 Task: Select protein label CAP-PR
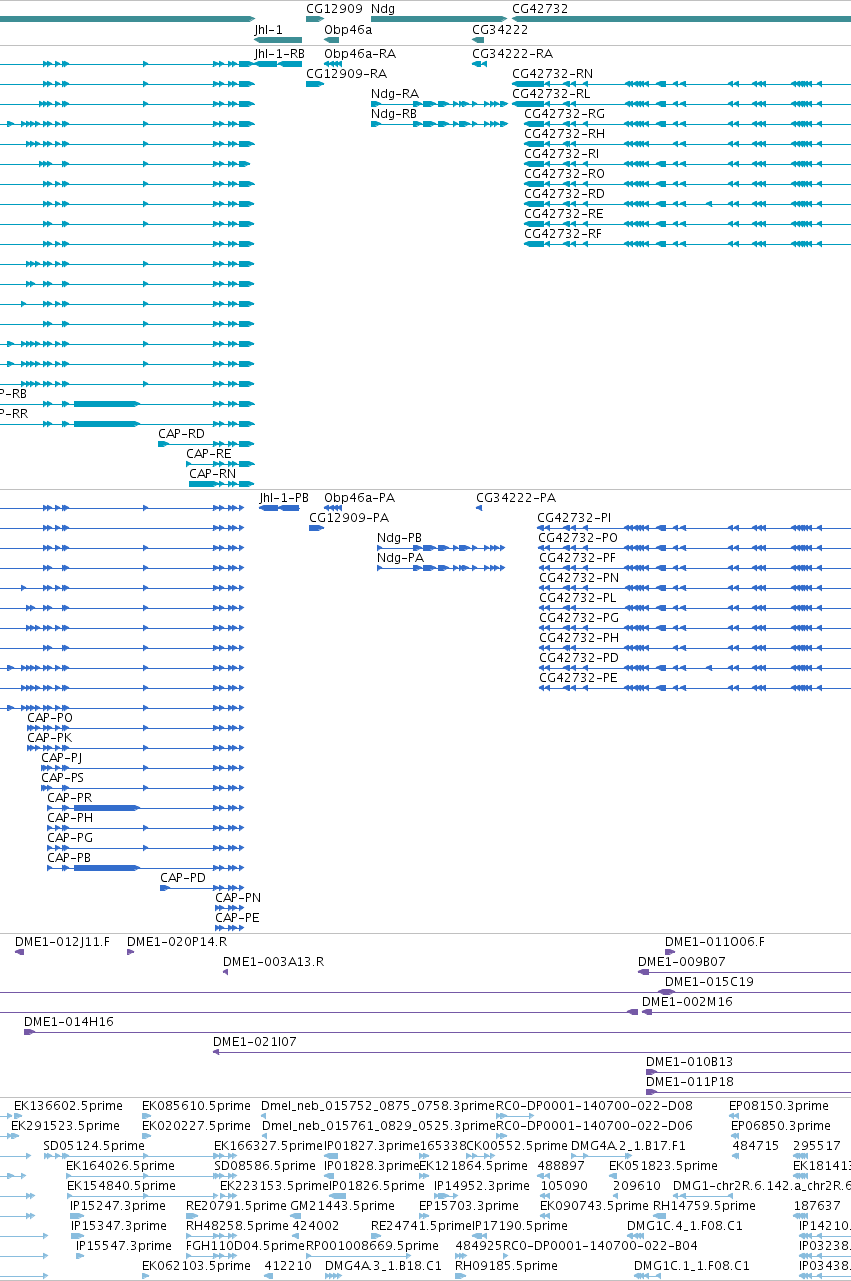[70, 797]
